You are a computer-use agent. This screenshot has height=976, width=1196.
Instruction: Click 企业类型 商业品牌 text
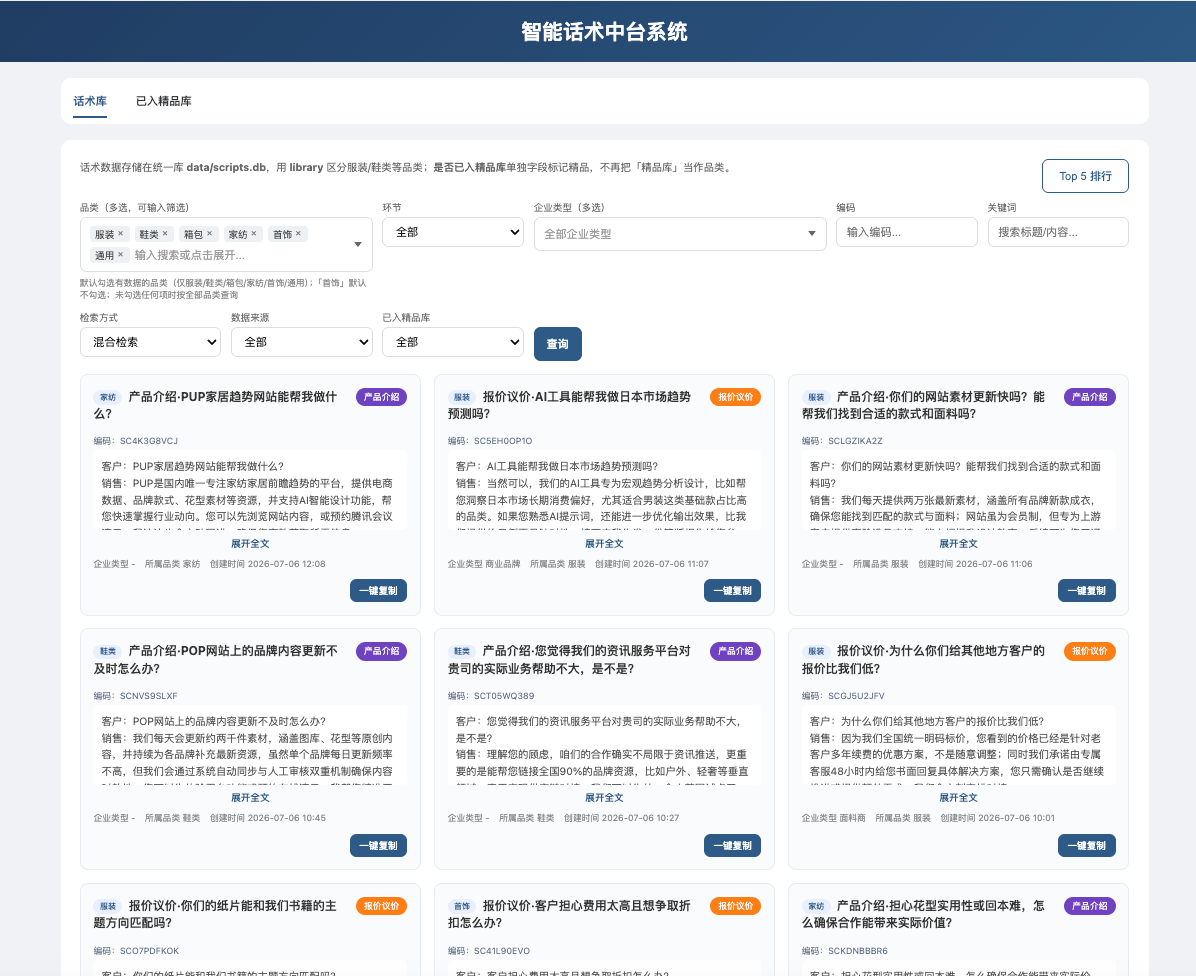point(484,564)
